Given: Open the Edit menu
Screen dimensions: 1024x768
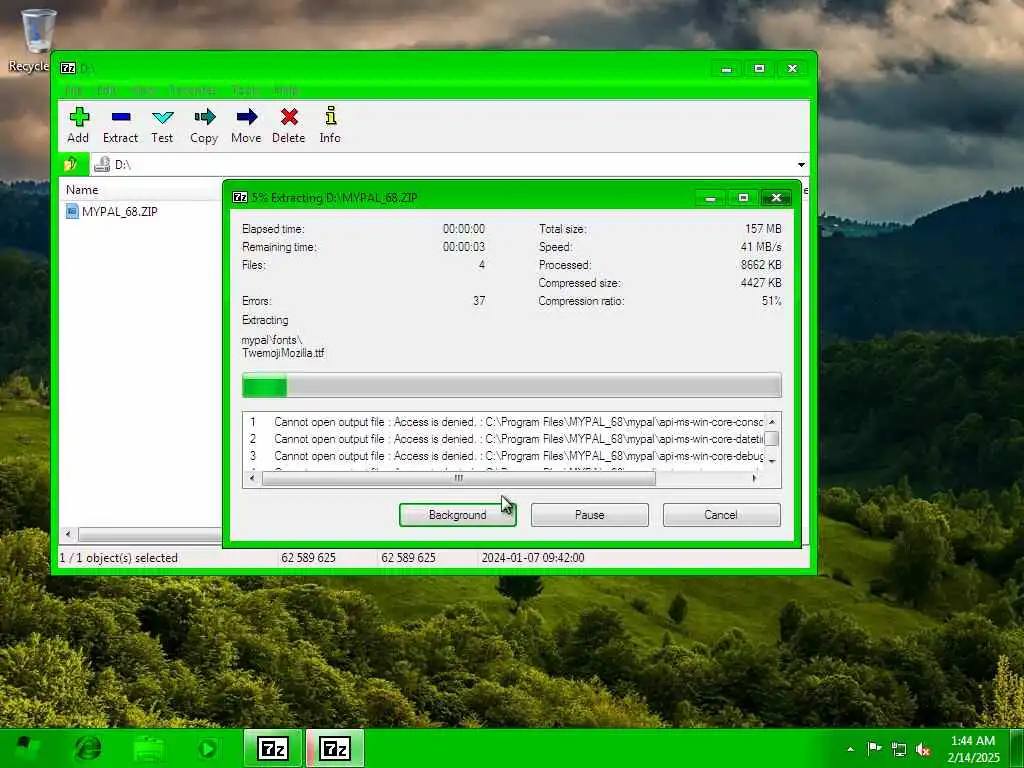Looking at the screenshot, I should click(106, 90).
